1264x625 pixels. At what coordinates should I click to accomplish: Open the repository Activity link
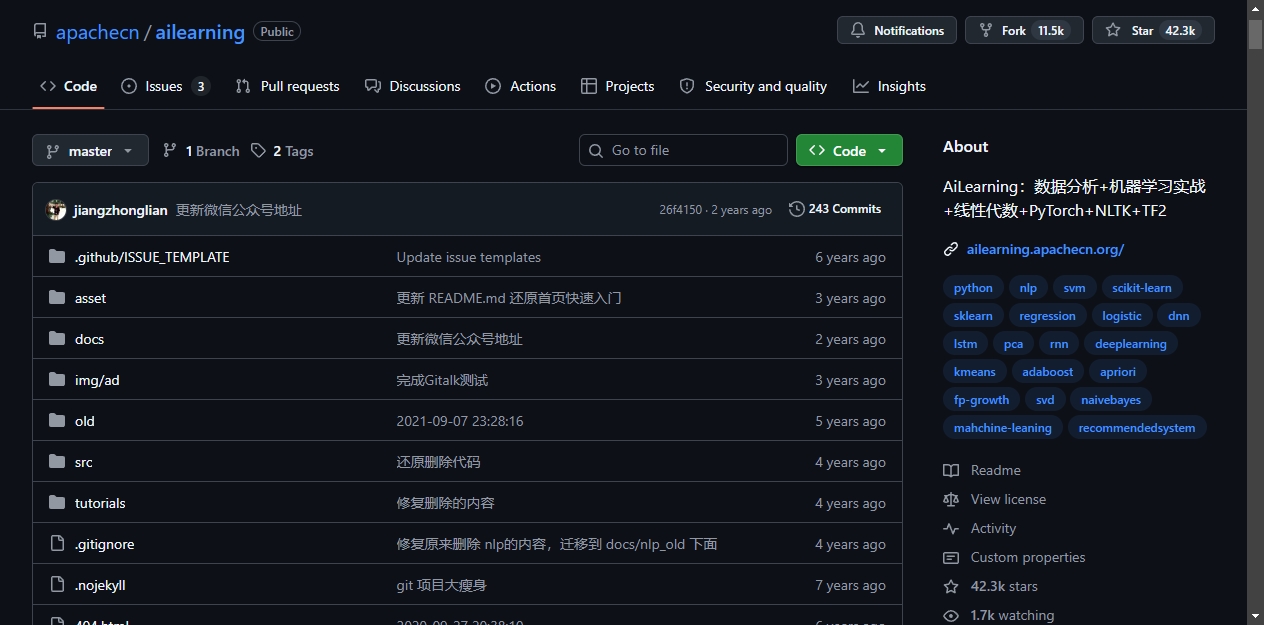[980, 528]
